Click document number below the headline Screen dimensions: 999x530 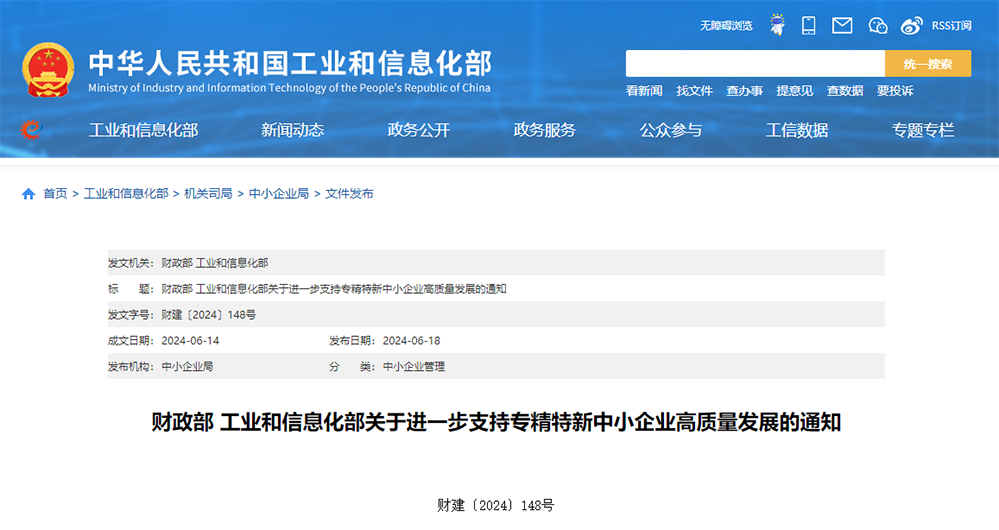point(496,505)
